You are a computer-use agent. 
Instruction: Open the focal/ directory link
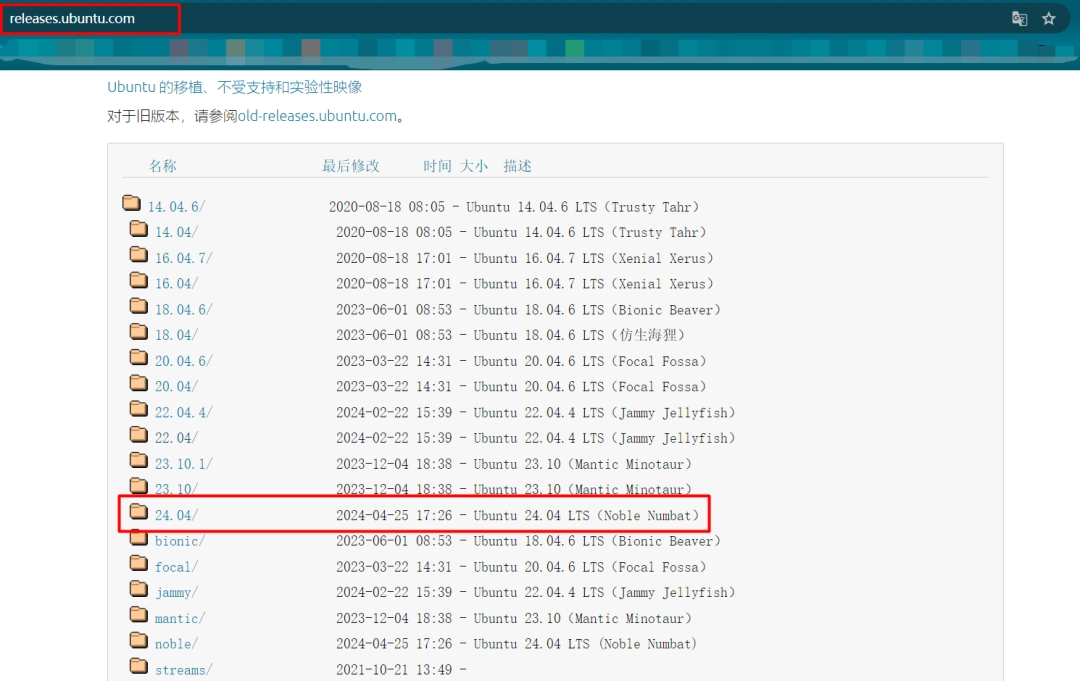coord(176,567)
